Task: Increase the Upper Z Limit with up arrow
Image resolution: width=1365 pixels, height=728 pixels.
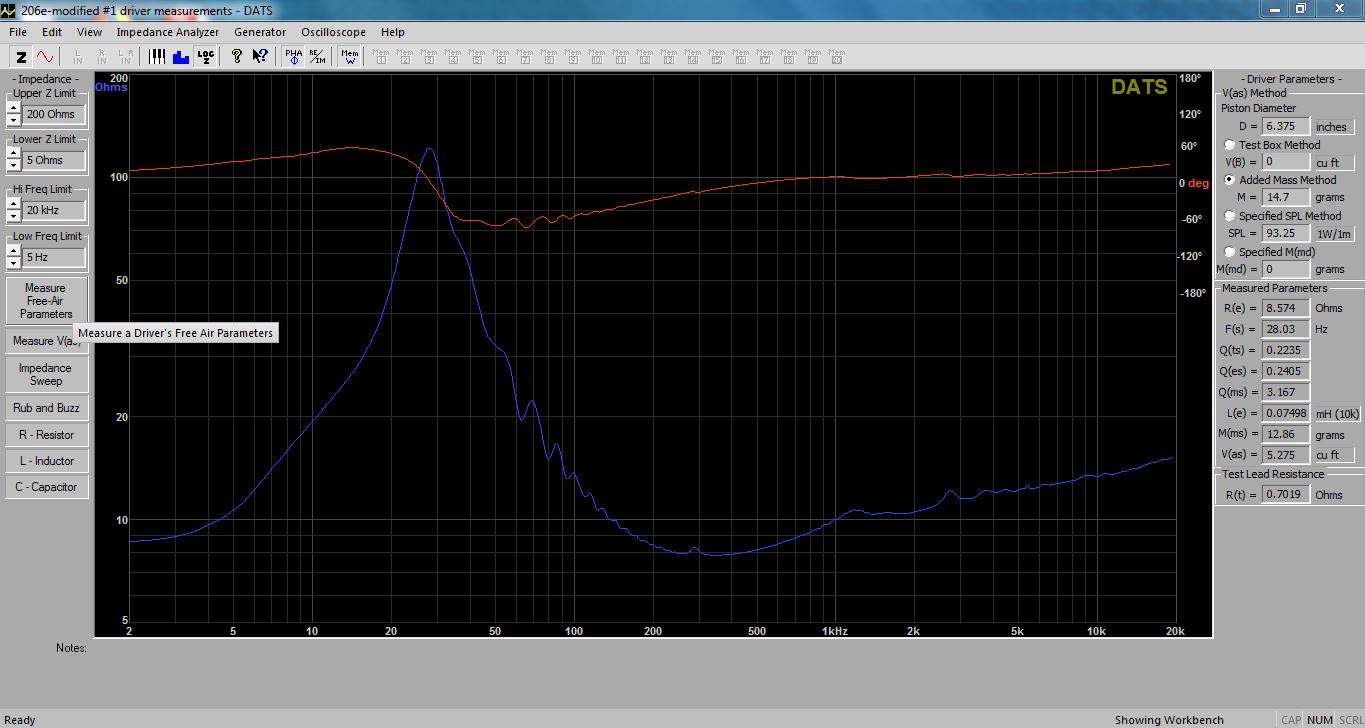Action: tap(13, 108)
